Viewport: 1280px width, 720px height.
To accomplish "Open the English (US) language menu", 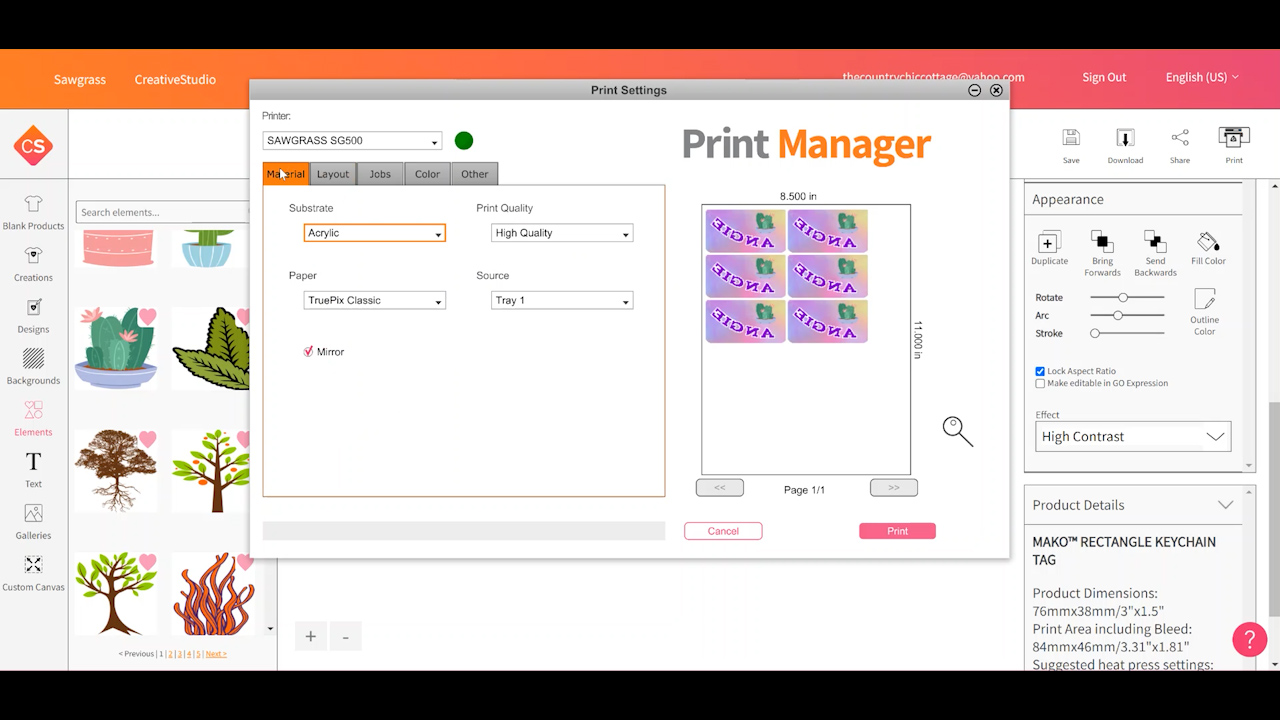I will pyautogui.click(x=1202, y=78).
